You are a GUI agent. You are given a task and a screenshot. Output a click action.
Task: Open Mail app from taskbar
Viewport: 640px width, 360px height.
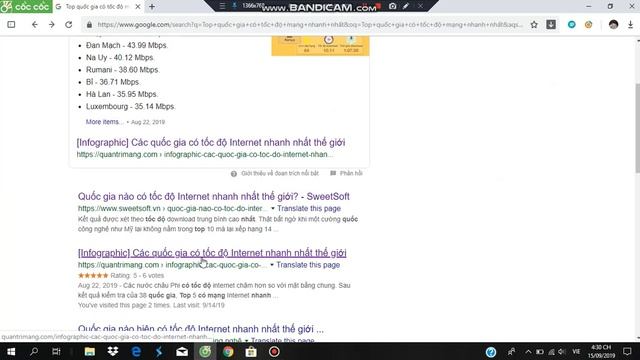coord(182,351)
